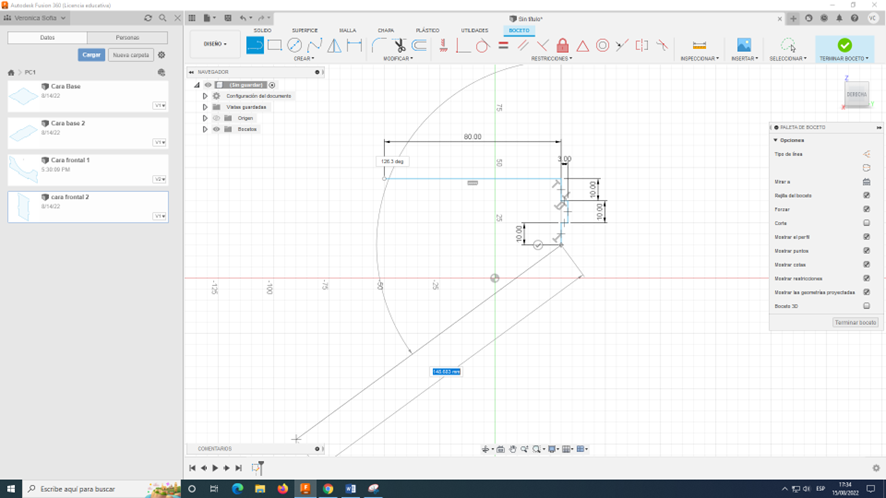886x498 pixels.
Task: Open the Personas tab in data panel
Action: [x=127, y=38]
